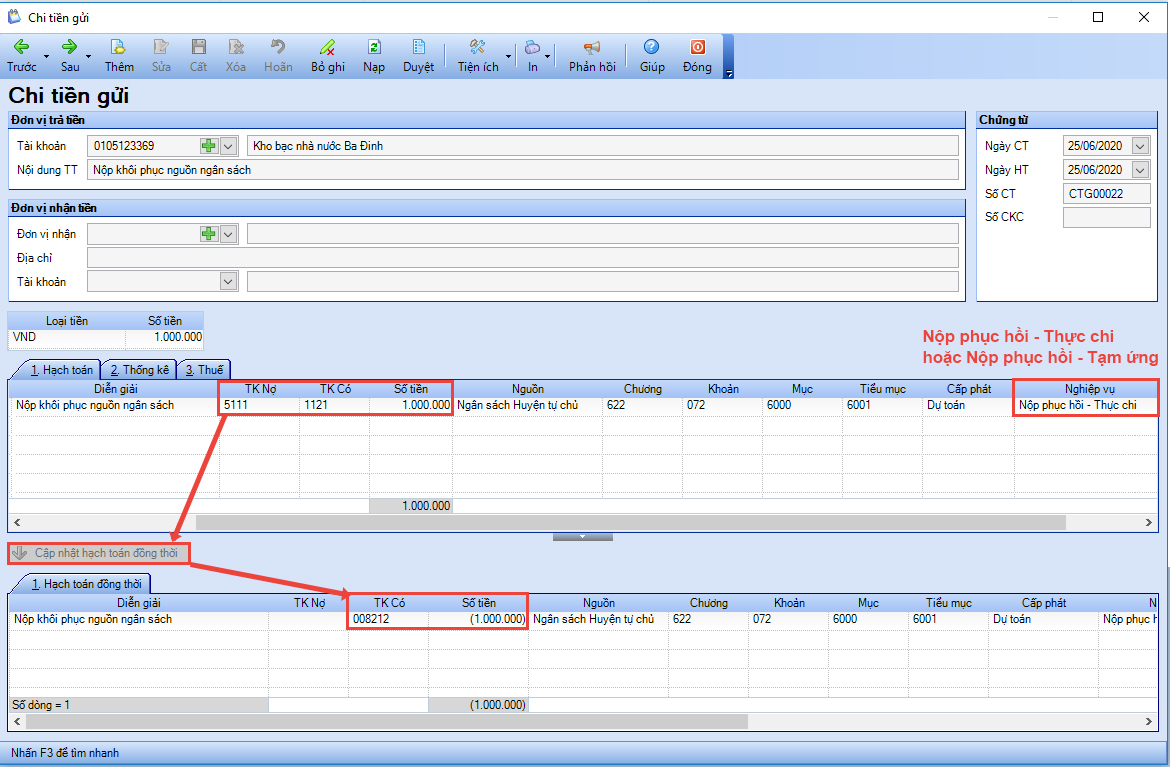This screenshot has width=1170, height=767.
Task: Select TK Có cell 1121
Action: pyautogui.click(x=334, y=405)
